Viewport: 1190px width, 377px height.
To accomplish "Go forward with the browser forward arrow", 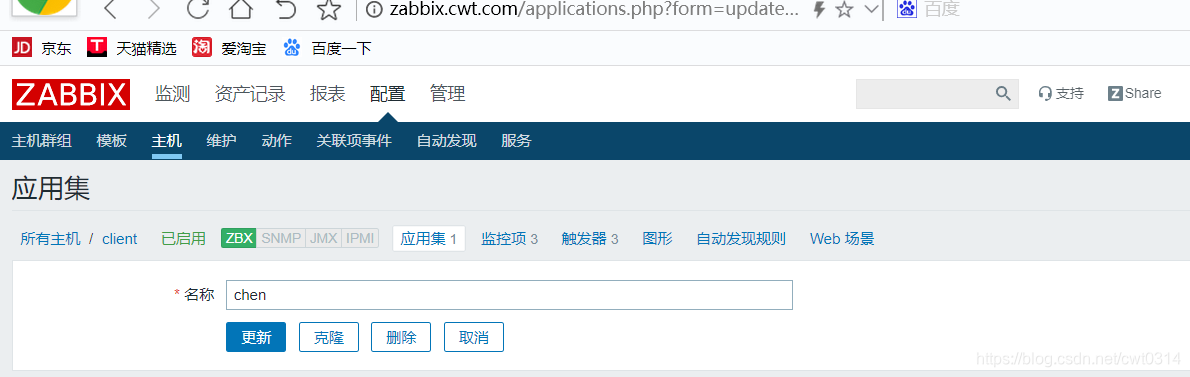I will tap(154, 9).
